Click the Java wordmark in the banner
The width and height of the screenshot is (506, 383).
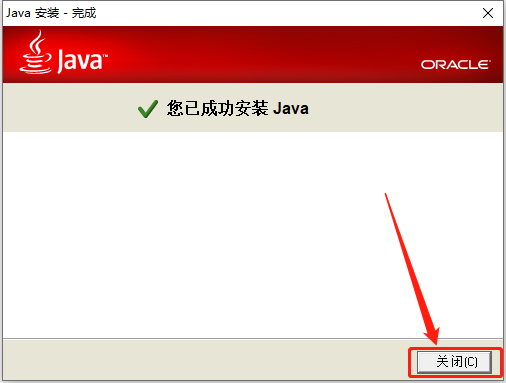click(80, 61)
